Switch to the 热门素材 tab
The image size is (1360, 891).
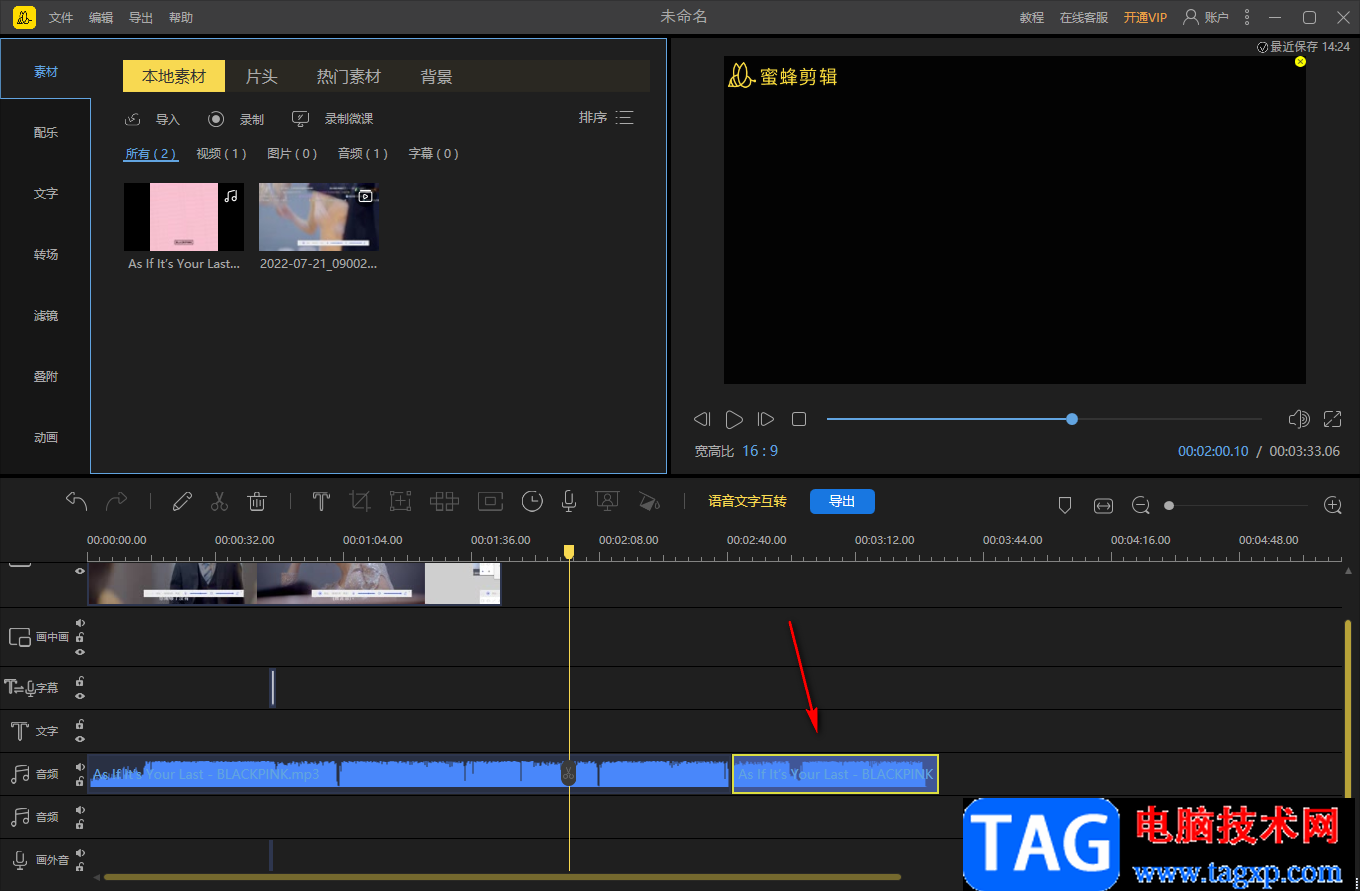pos(349,77)
